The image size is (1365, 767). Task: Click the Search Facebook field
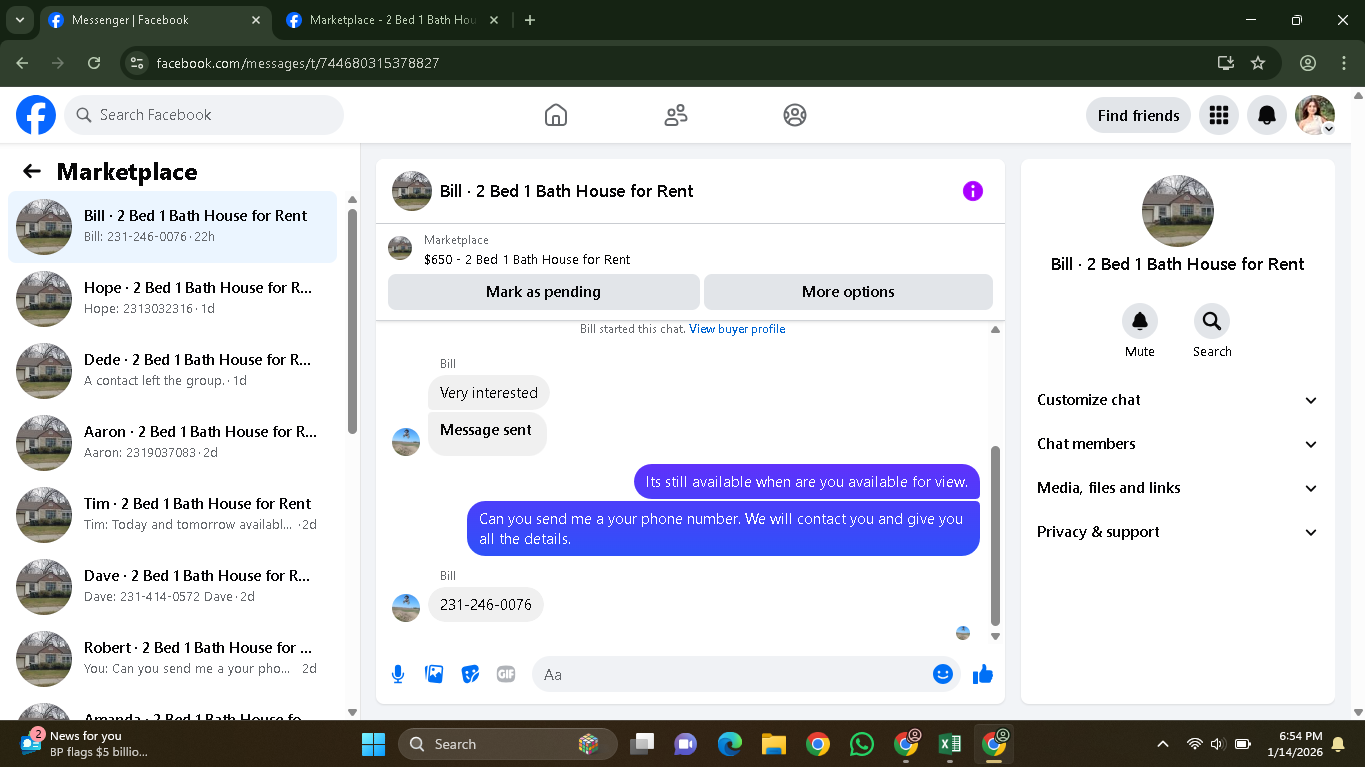[204, 115]
